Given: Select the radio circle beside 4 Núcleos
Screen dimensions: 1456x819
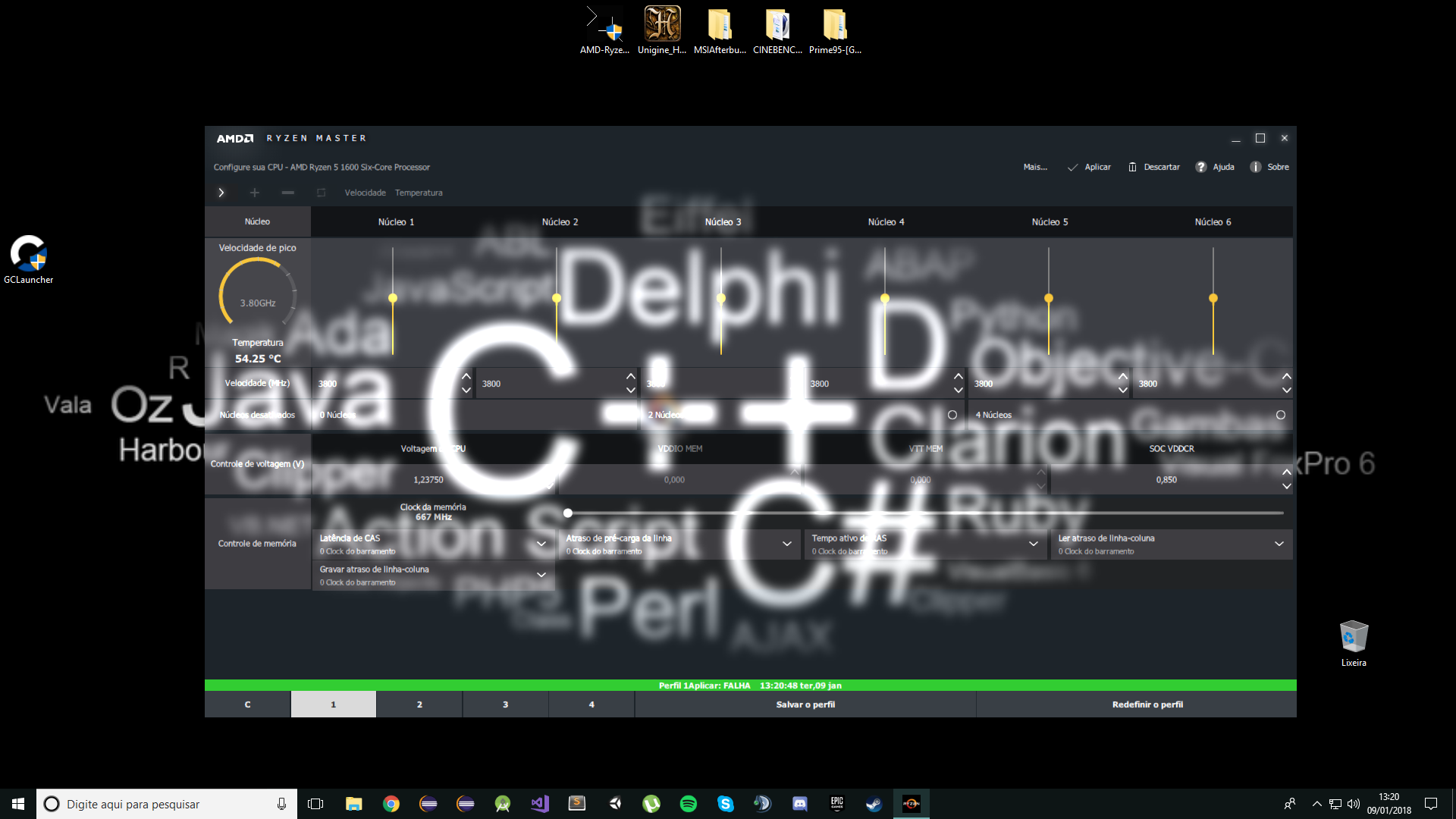Looking at the screenshot, I should (1281, 415).
